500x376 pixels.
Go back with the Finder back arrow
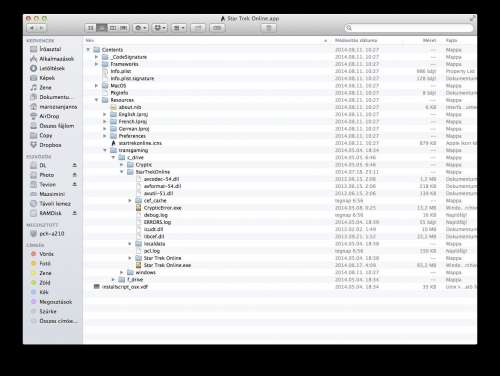click(32, 28)
